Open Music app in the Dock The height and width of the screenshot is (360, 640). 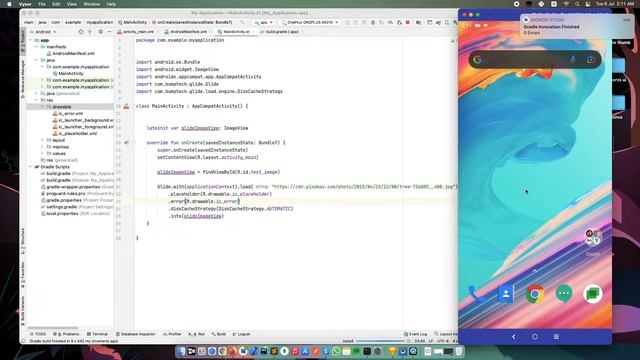point(295,351)
